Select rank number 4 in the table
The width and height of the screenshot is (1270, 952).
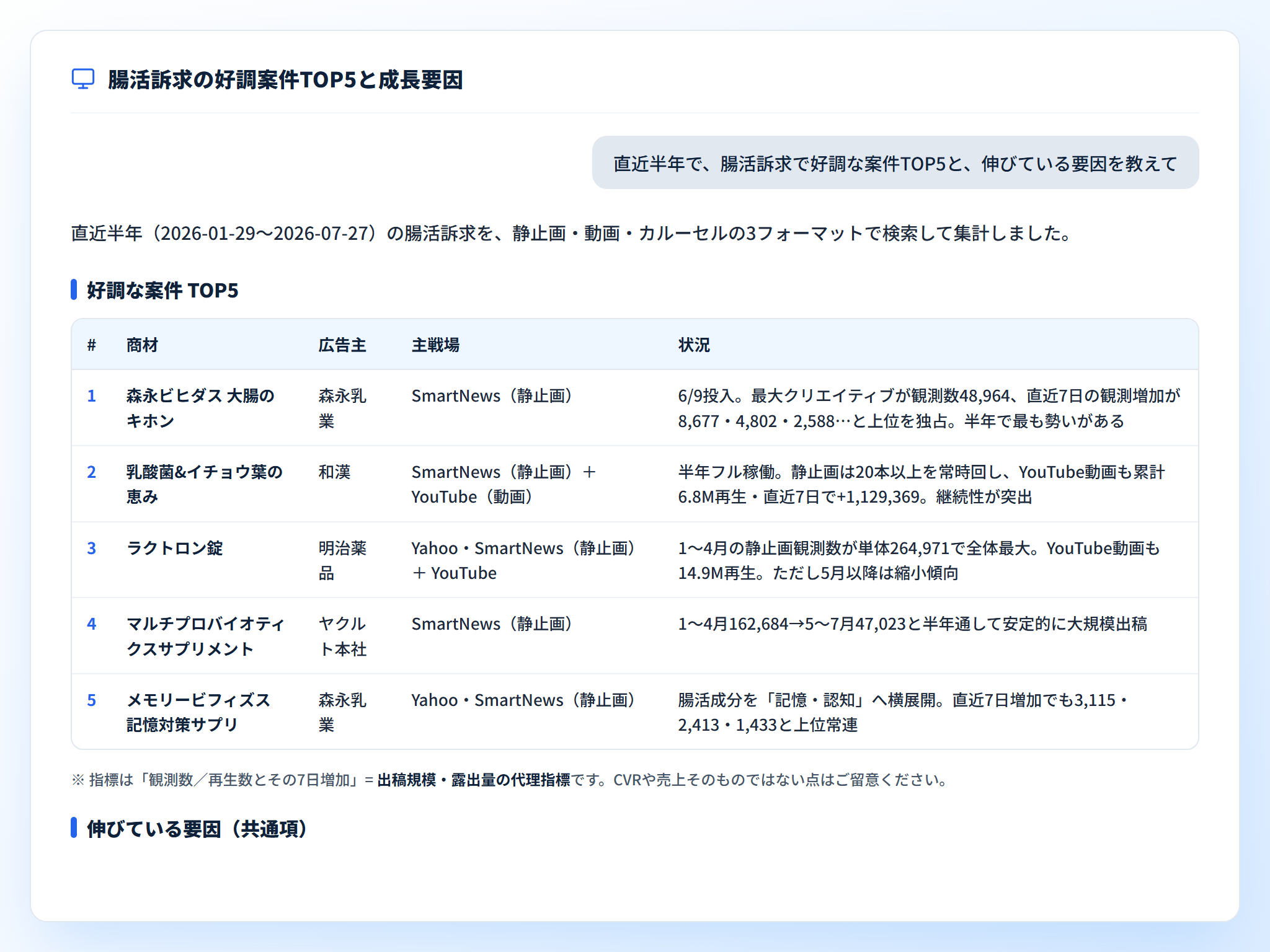92,624
